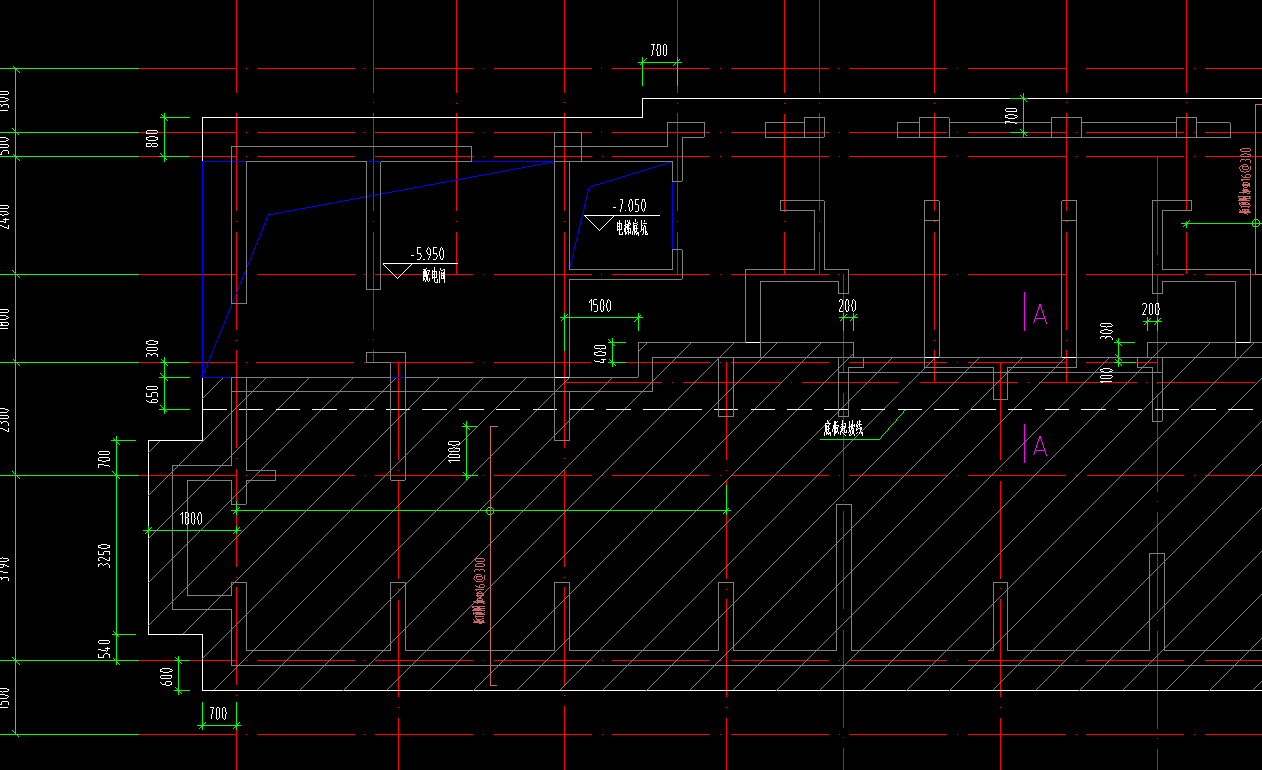This screenshot has height=770, width=1262.
Task: Pick the 800 vertical dimension text
Action: pyautogui.click(x=153, y=139)
